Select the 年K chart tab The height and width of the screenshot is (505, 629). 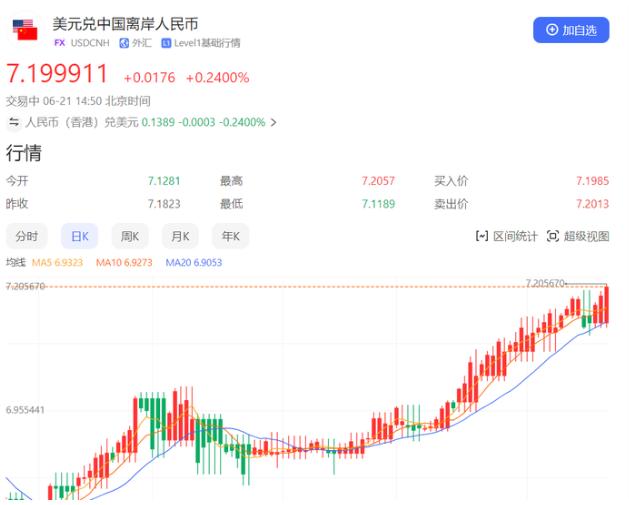[x=231, y=236]
